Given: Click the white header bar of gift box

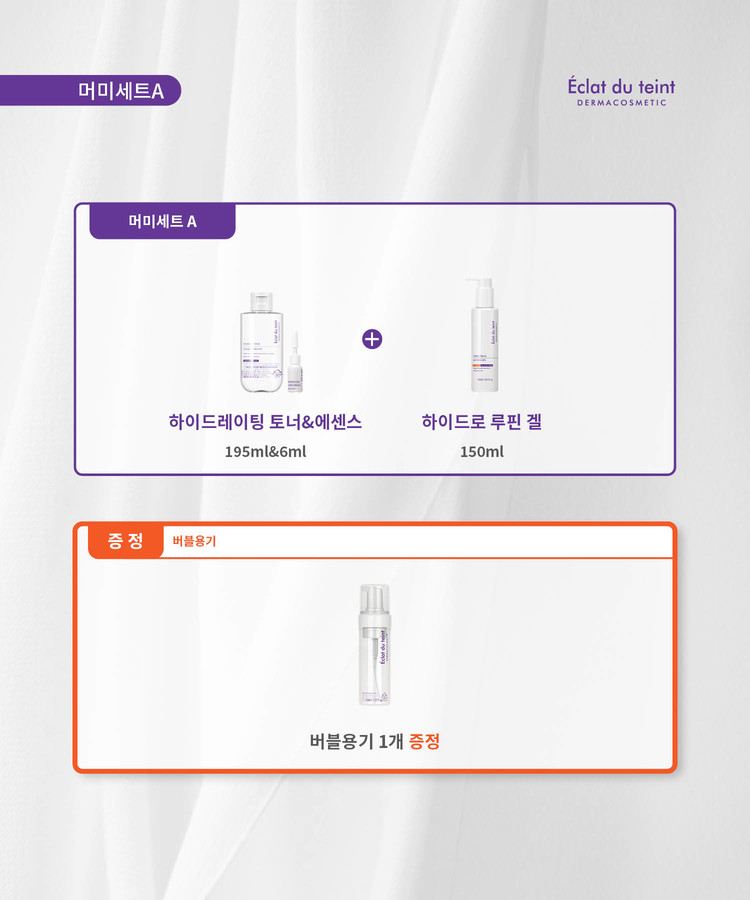Looking at the screenshot, I should pos(418,541).
